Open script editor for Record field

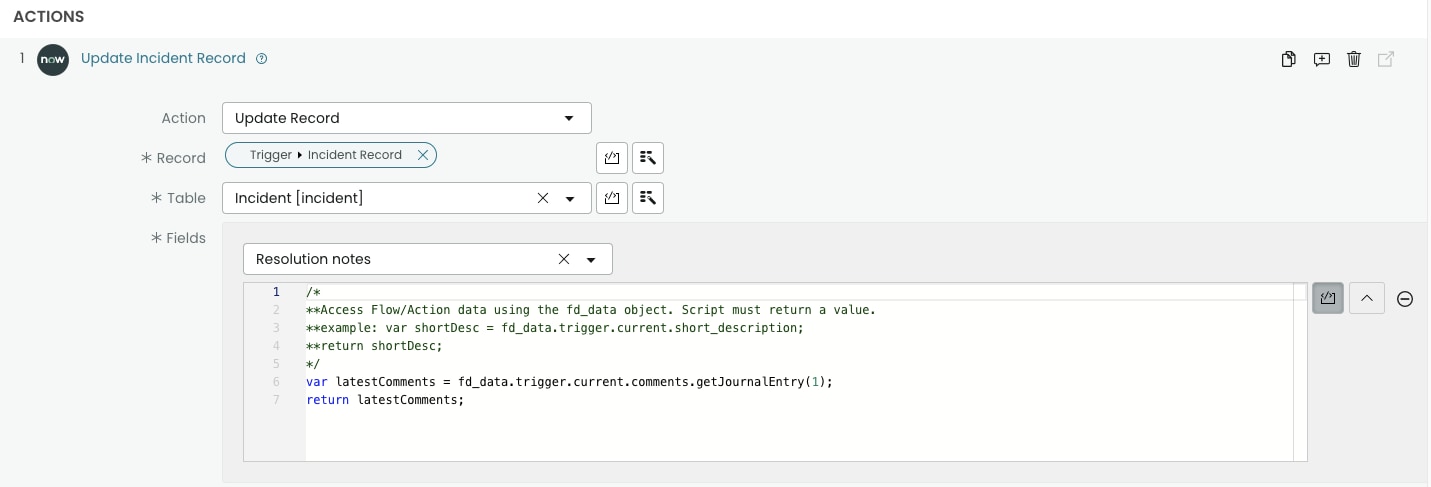[612, 158]
